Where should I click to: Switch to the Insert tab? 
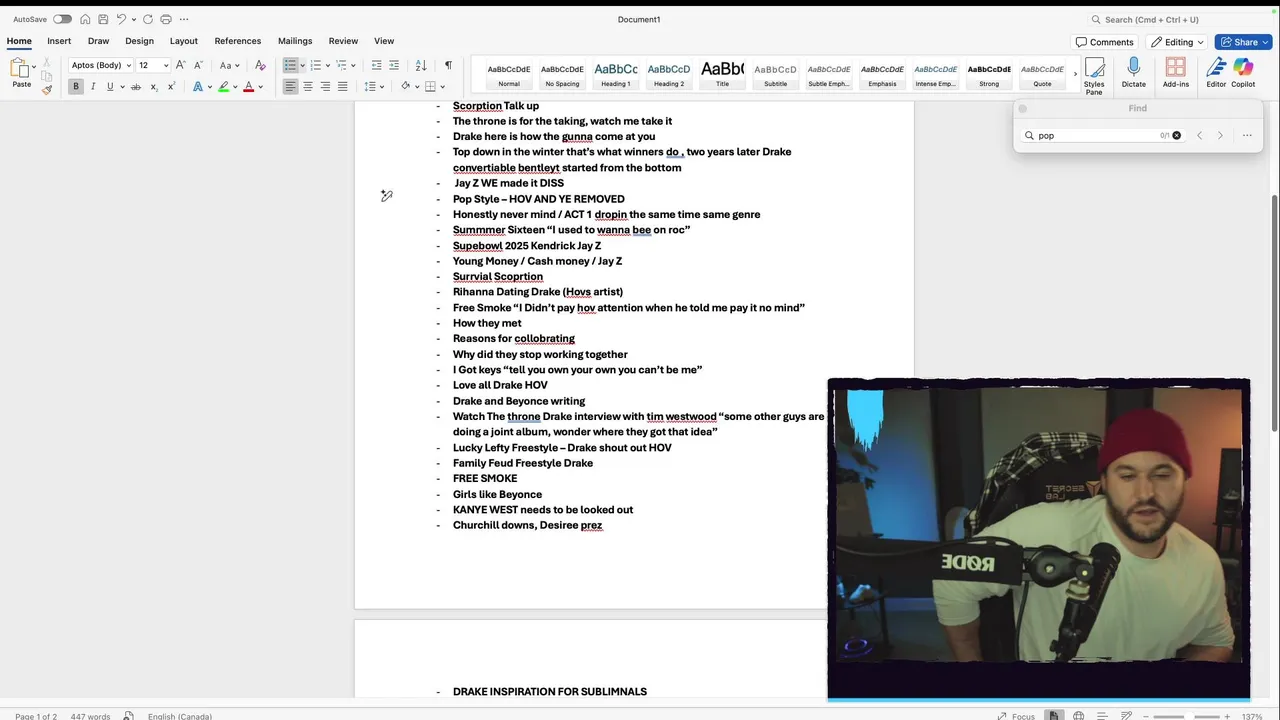coord(59,41)
